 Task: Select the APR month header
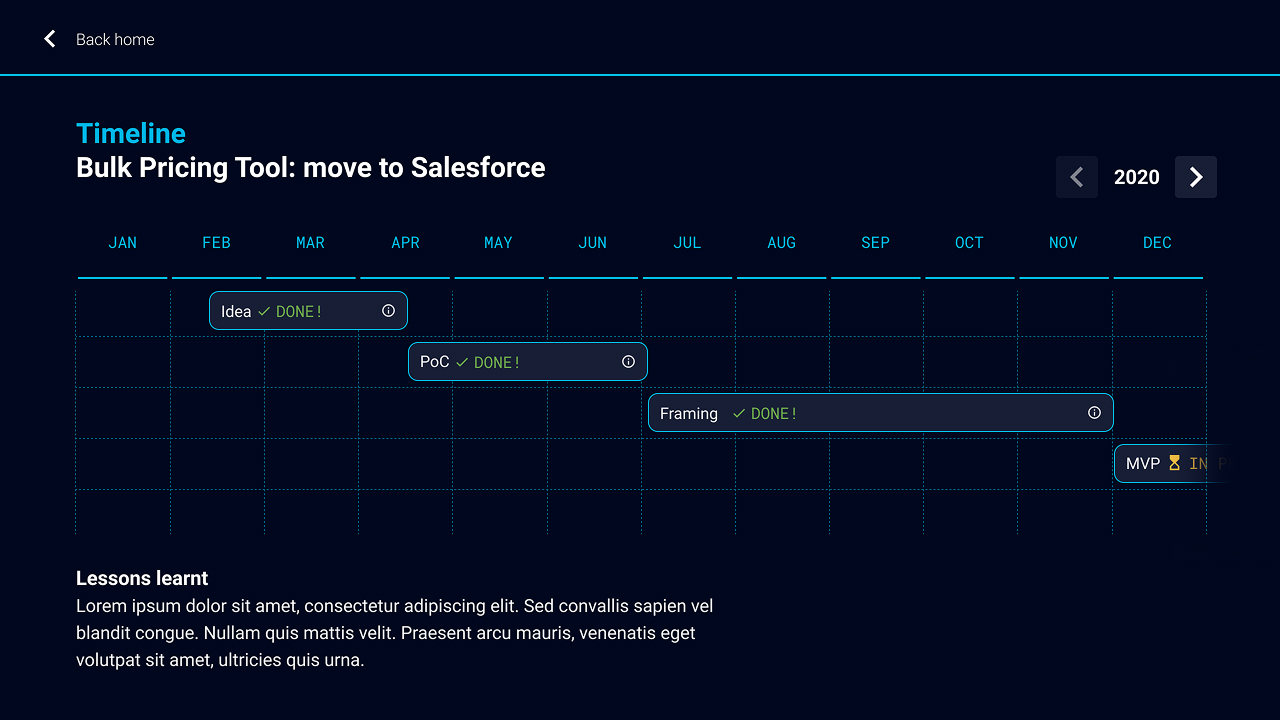(405, 243)
